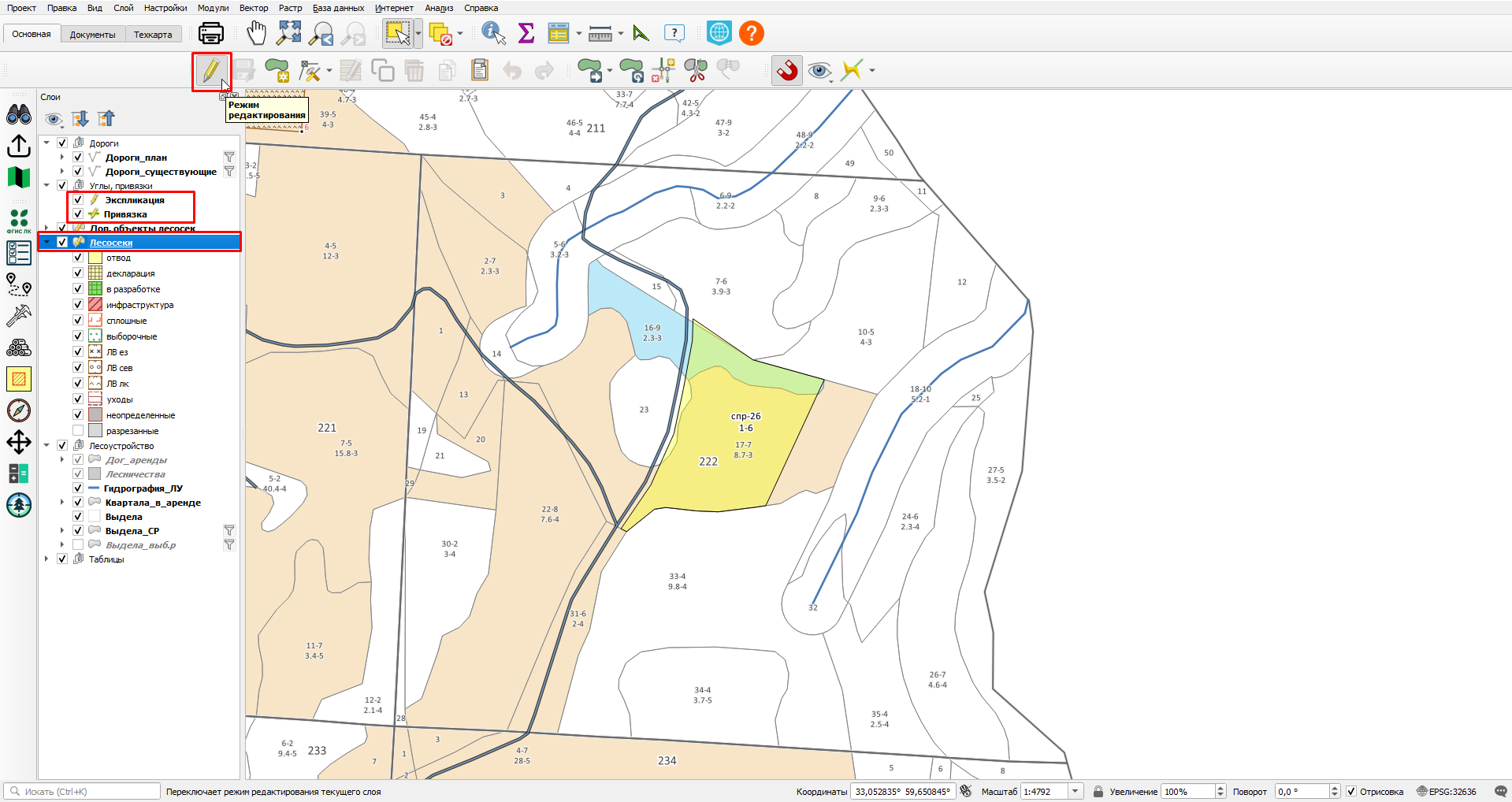
Task: Click the Split features scissors icon
Action: point(696,71)
